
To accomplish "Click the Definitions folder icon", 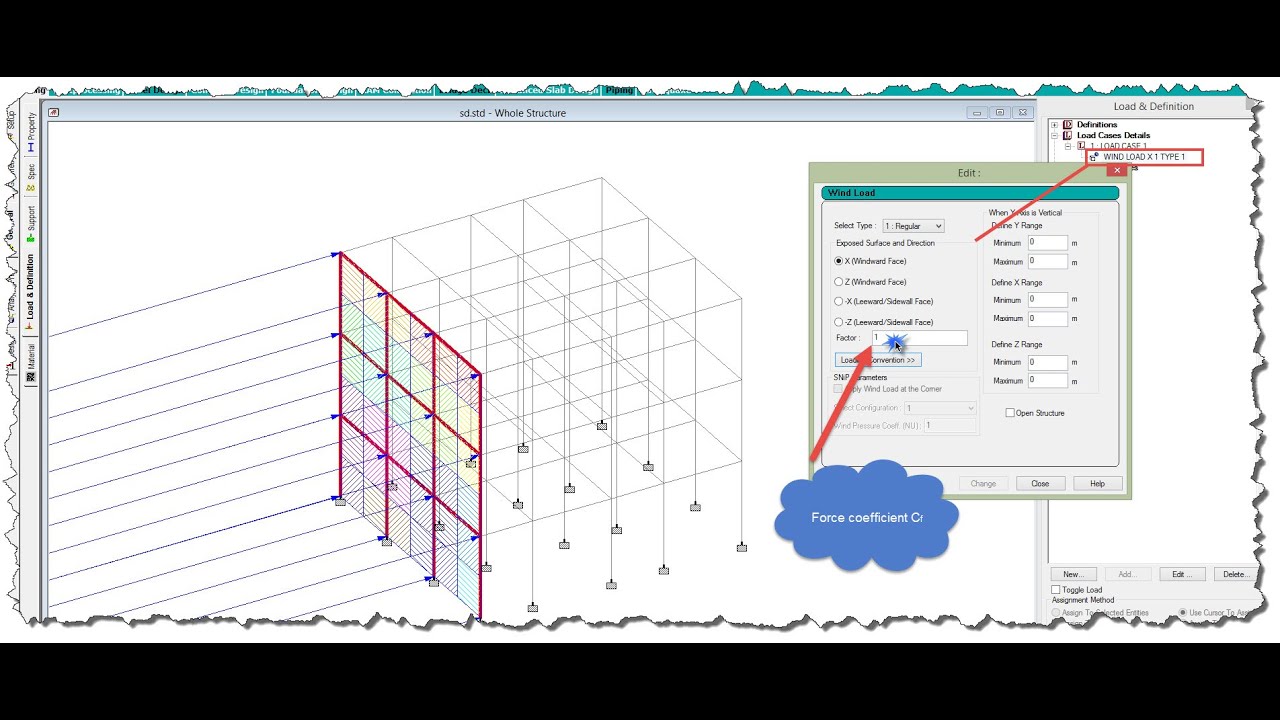I will coord(1067,125).
